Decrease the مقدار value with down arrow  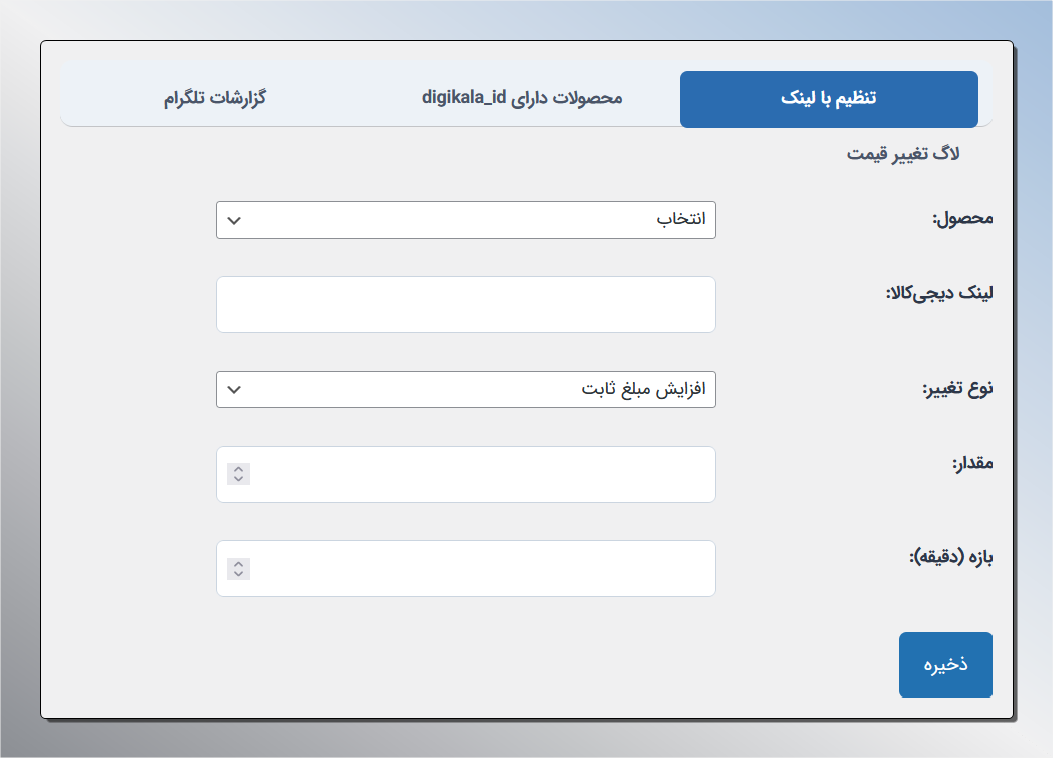[x=238, y=479]
